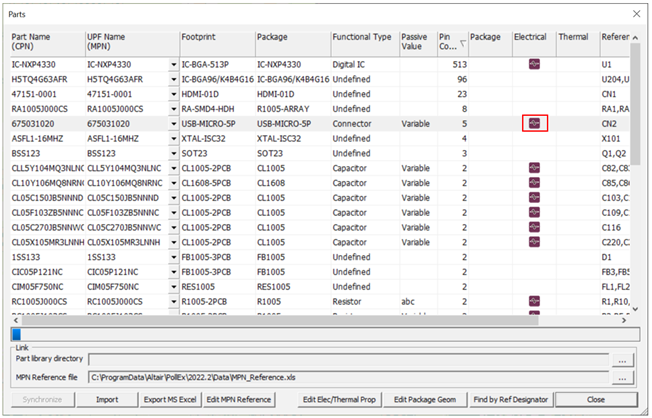The width and height of the screenshot is (652, 418).
Task: Expand the Passive Value dropdown for RC1005J000CS
Action: coord(431,300)
